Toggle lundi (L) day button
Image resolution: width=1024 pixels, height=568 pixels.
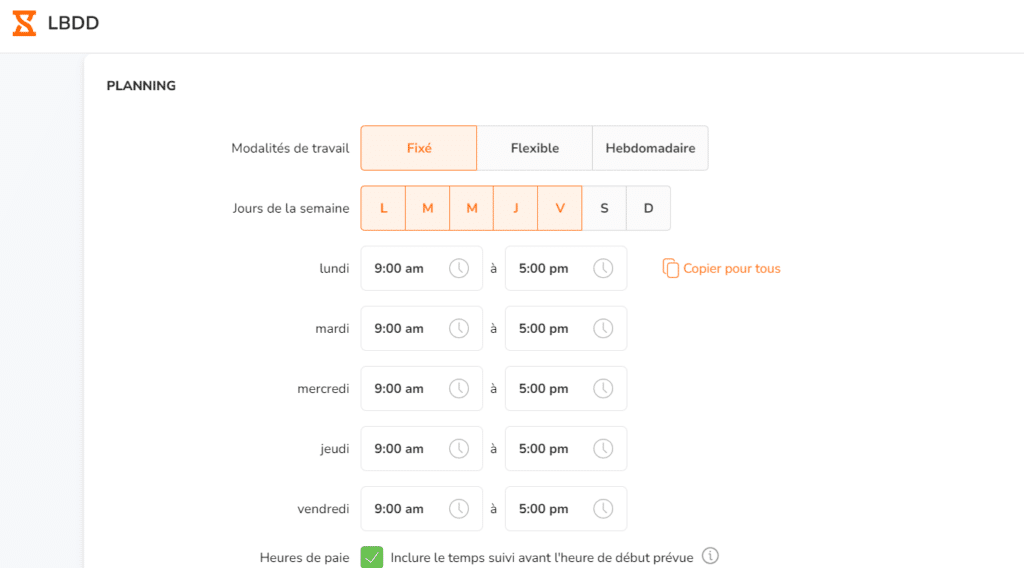click(x=383, y=208)
